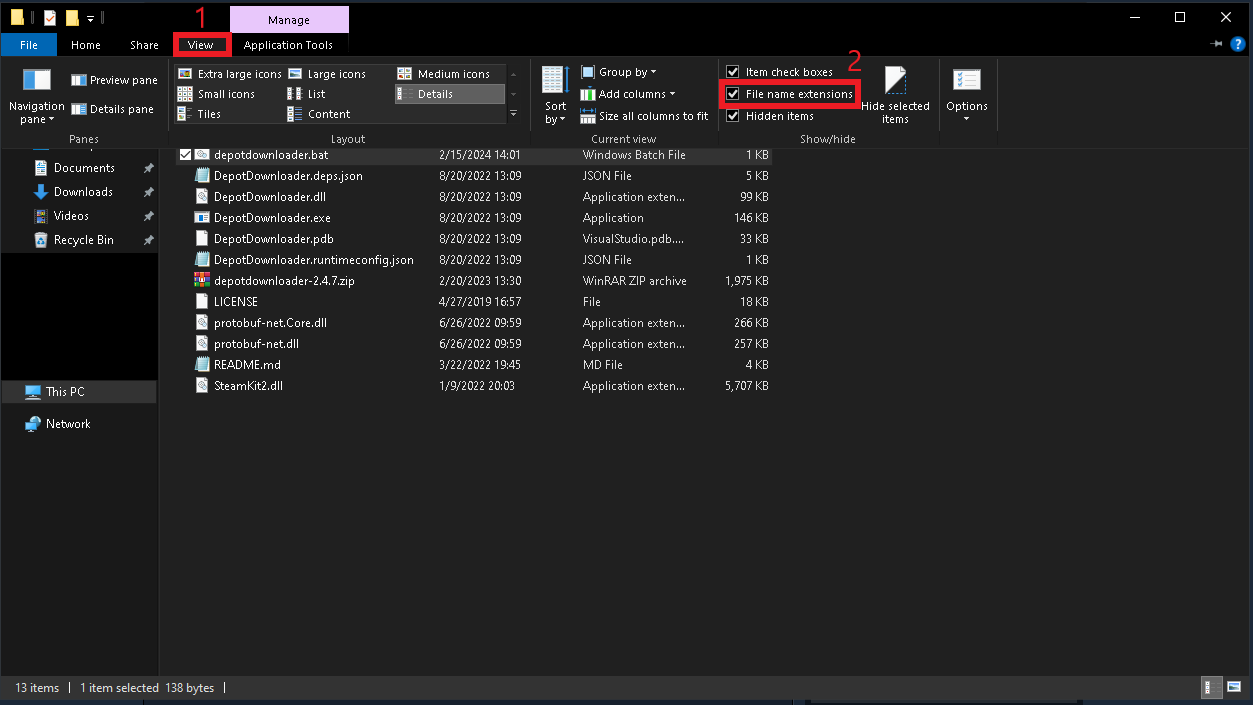Select the DepotDownloader.pdb file
1253x705 pixels.
coord(274,239)
